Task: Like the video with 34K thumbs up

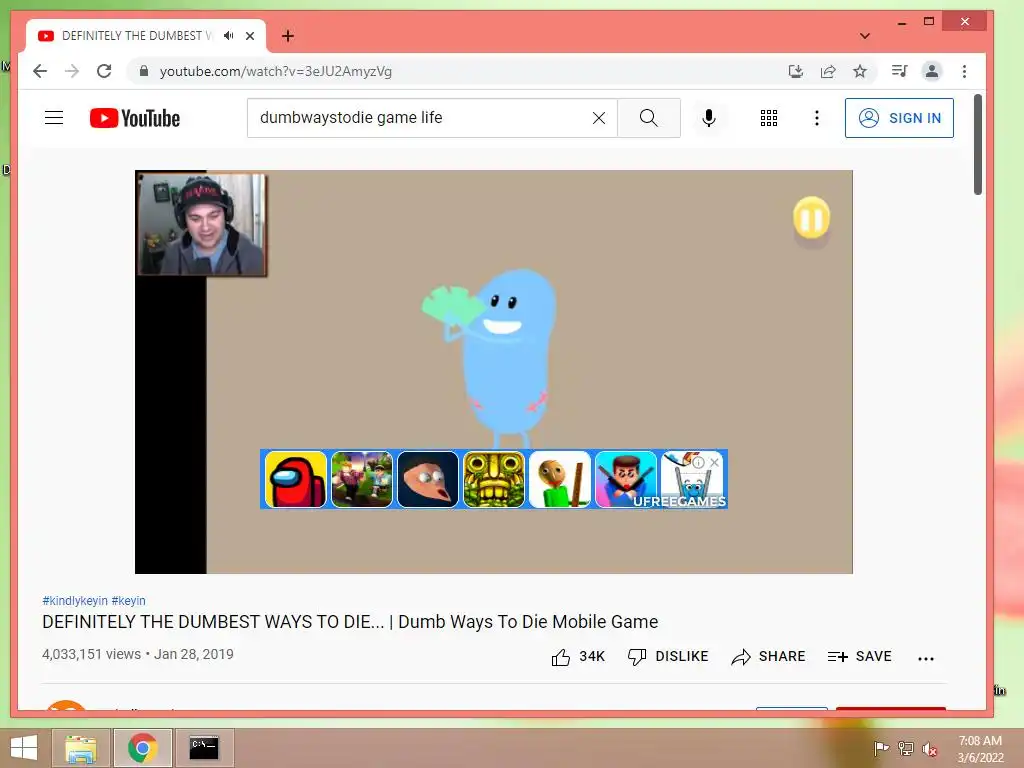Action: tap(579, 656)
